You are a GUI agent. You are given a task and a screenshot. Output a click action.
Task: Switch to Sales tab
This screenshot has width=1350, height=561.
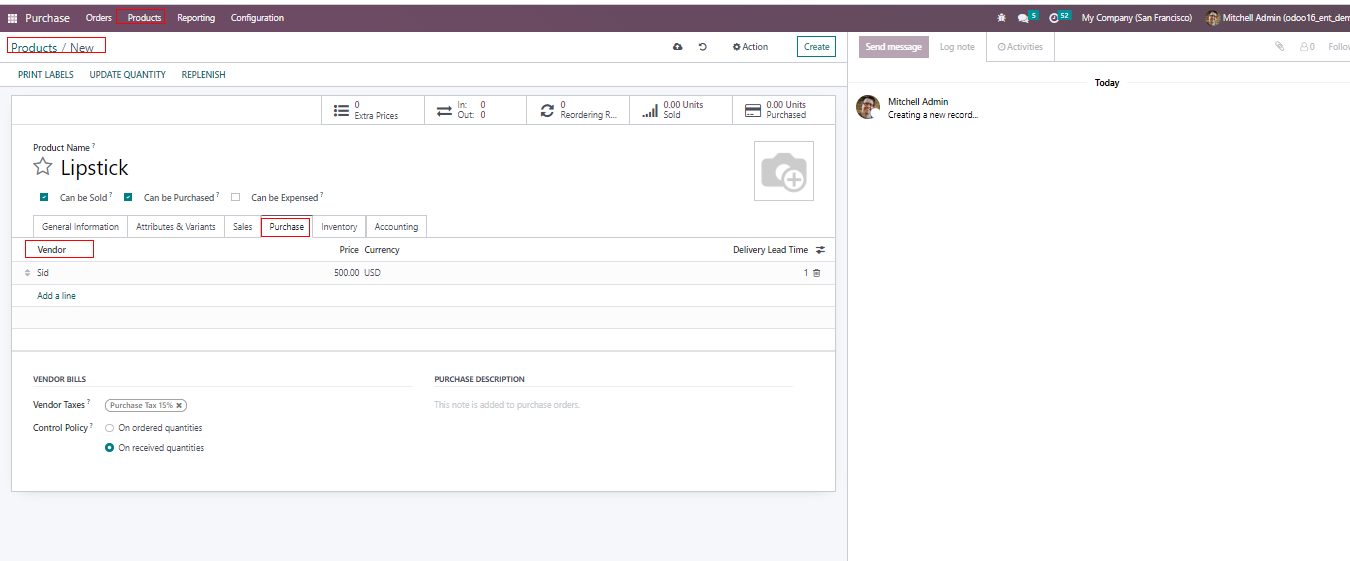click(x=243, y=227)
